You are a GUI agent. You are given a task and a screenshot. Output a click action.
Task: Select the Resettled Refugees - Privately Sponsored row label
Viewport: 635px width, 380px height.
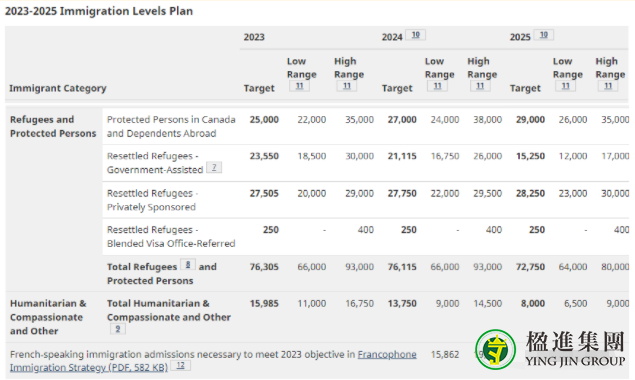tap(152, 200)
